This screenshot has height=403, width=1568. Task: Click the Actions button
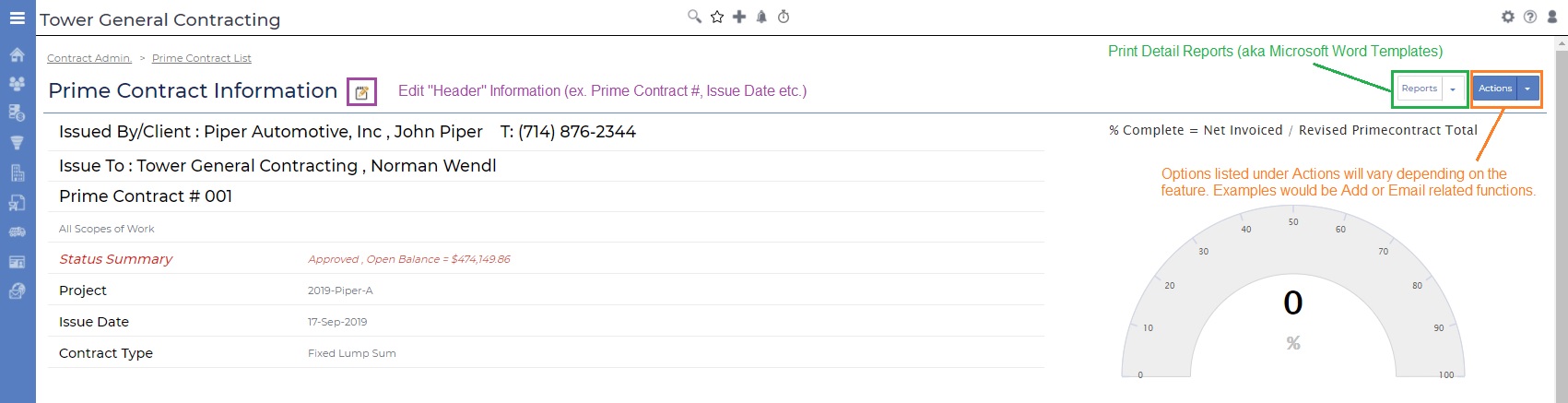click(1494, 89)
